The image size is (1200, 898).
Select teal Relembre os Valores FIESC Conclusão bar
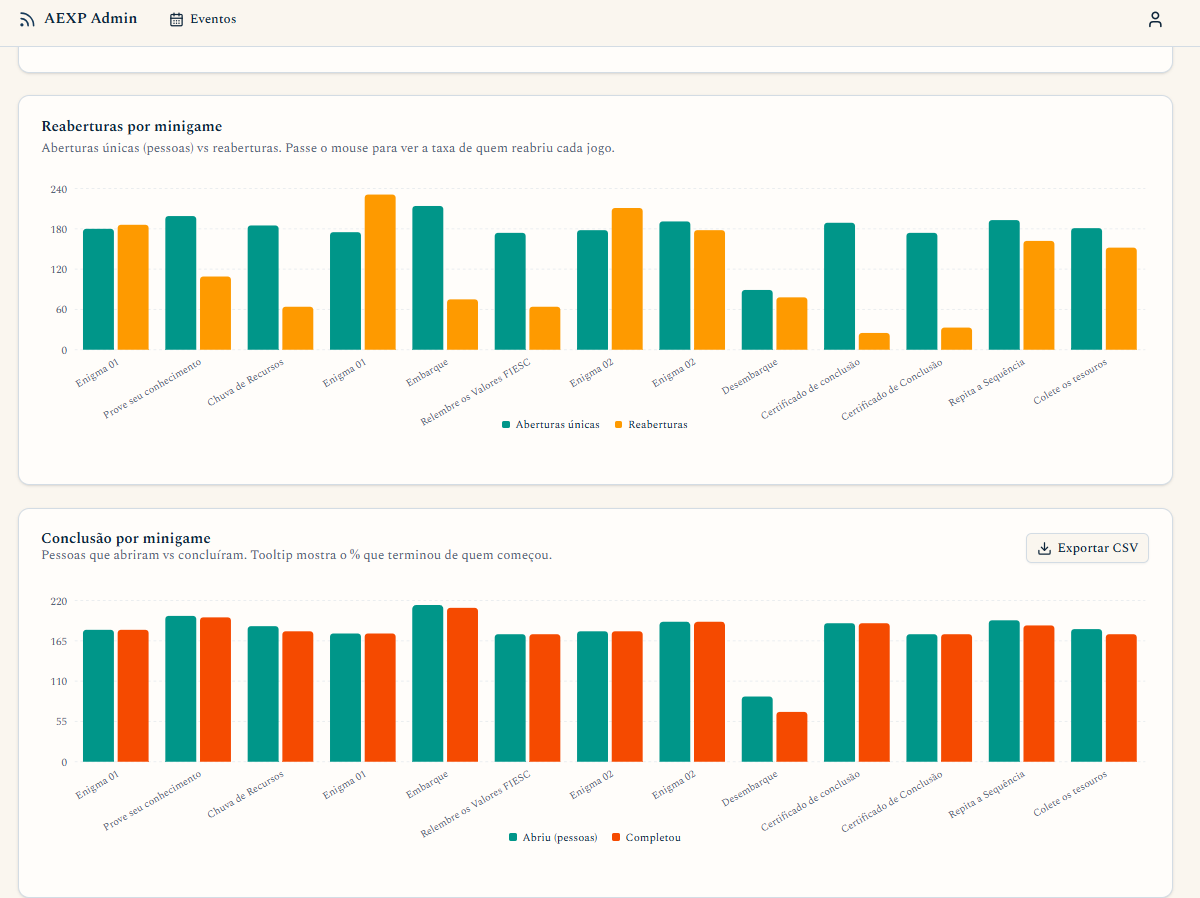pos(510,698)
